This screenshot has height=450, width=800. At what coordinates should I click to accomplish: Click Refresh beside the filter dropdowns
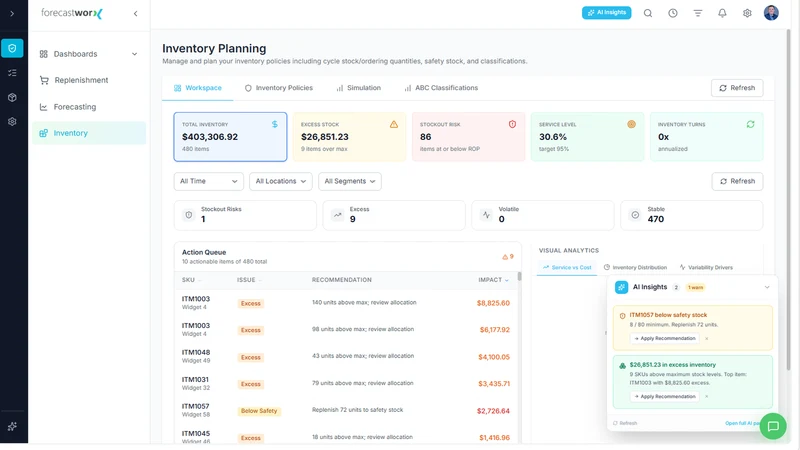pos(737,181)
